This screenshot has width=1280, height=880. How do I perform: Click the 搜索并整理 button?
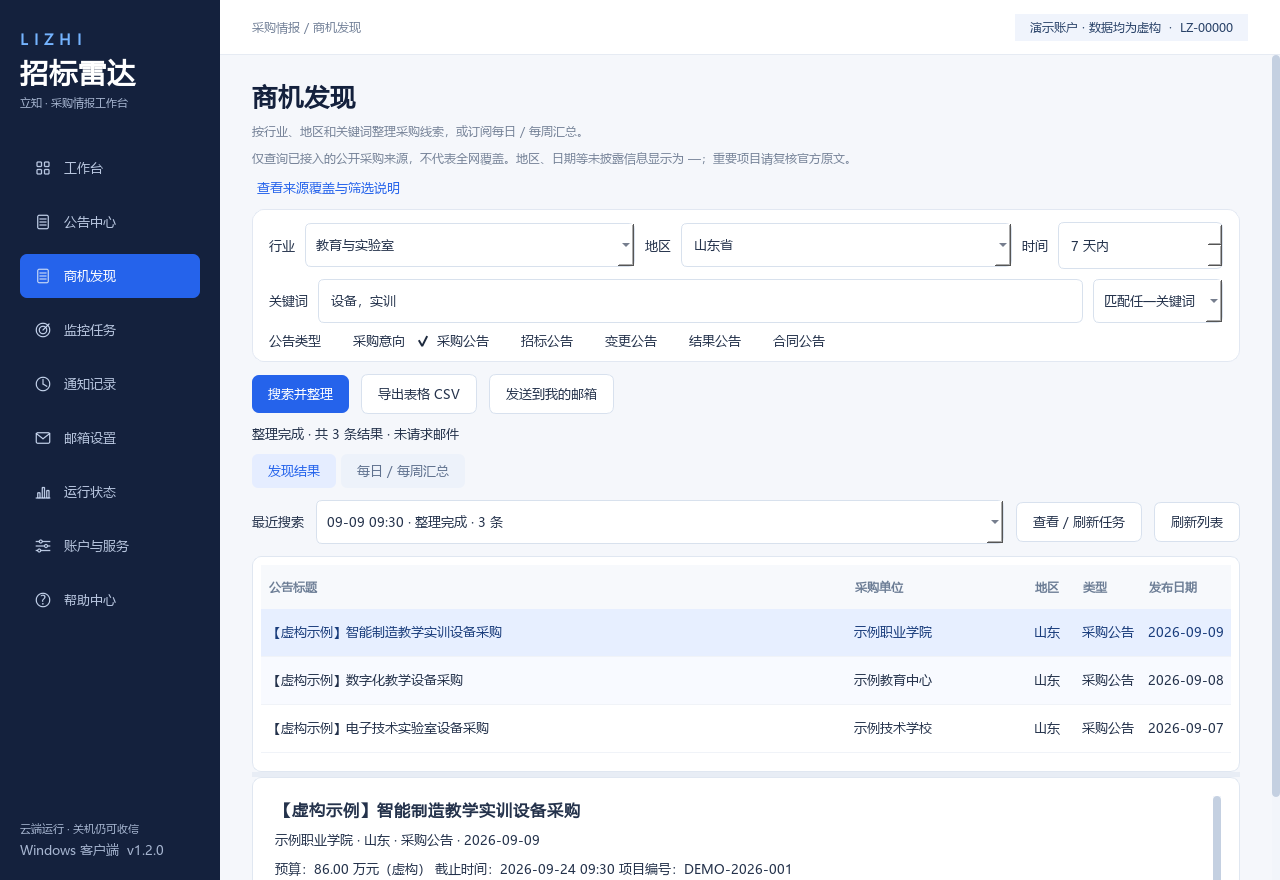coord(300,394)
